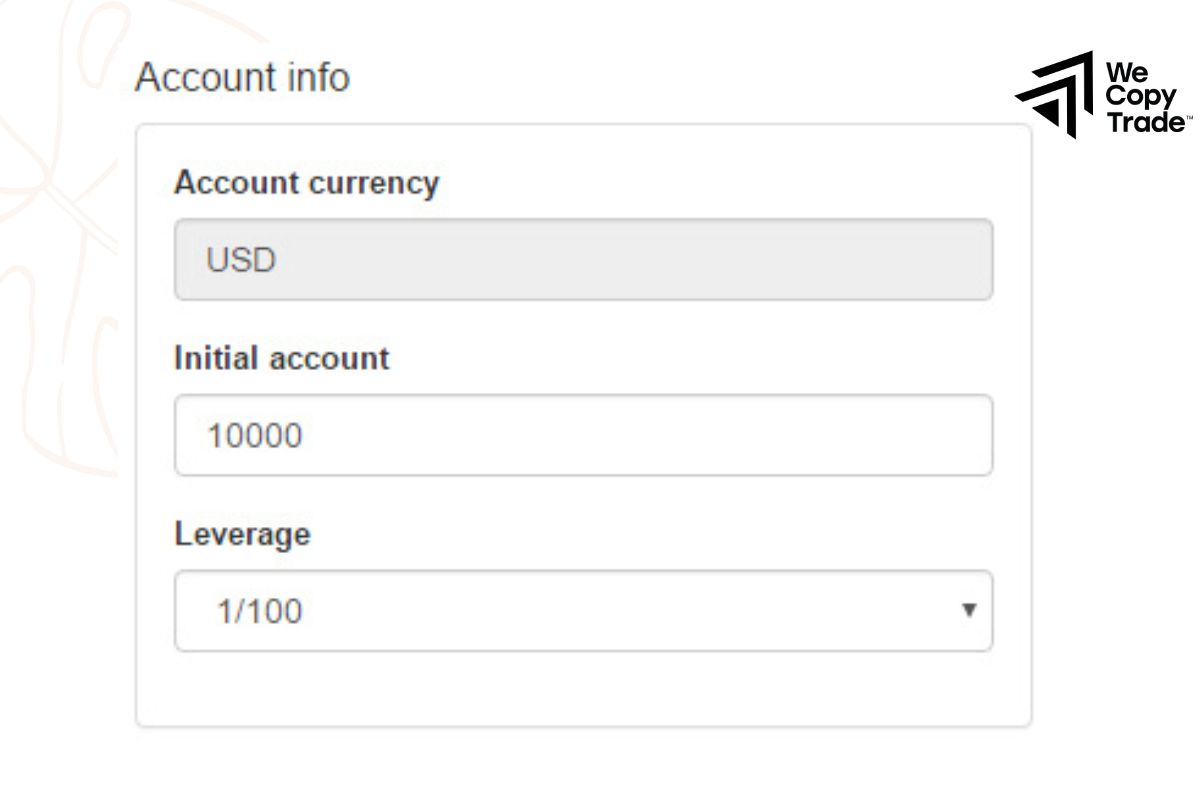Click the WeCopyTrade arrow logo icon
Screen dimensions: 1200x800
click(x=1054, y=94)
